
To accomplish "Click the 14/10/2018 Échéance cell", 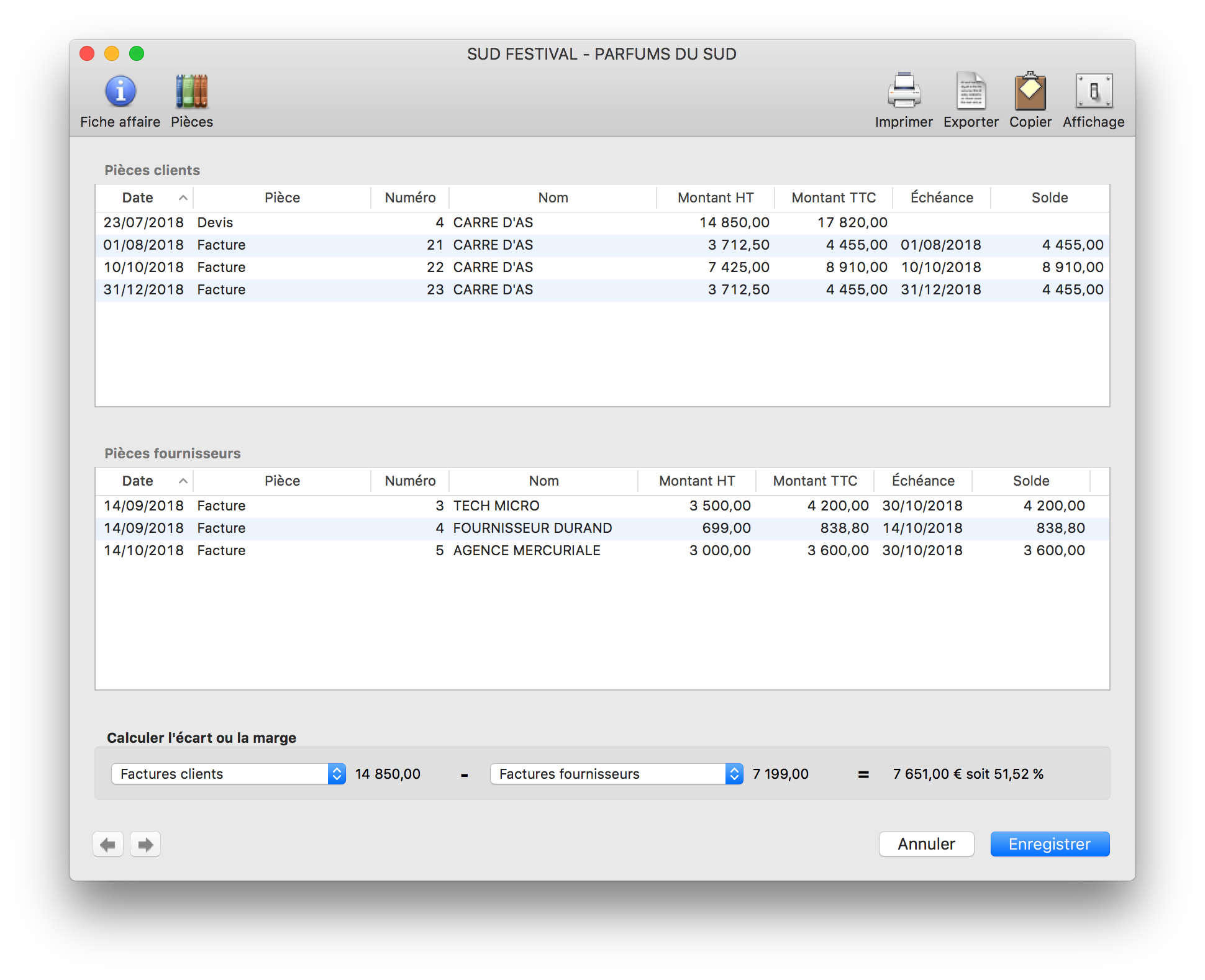I will 922,529.
